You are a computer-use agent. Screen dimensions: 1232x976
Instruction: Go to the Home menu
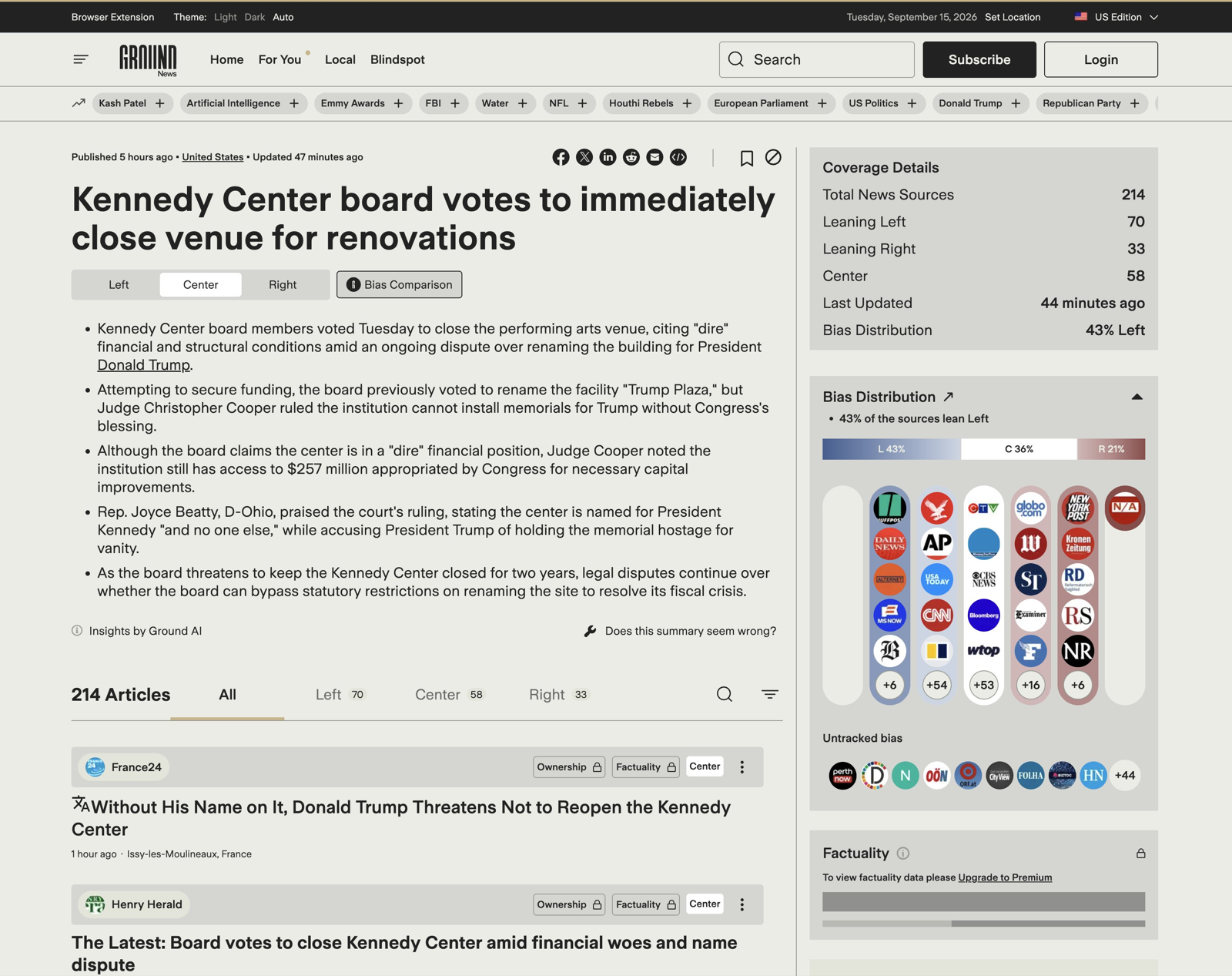click(226, 59)
